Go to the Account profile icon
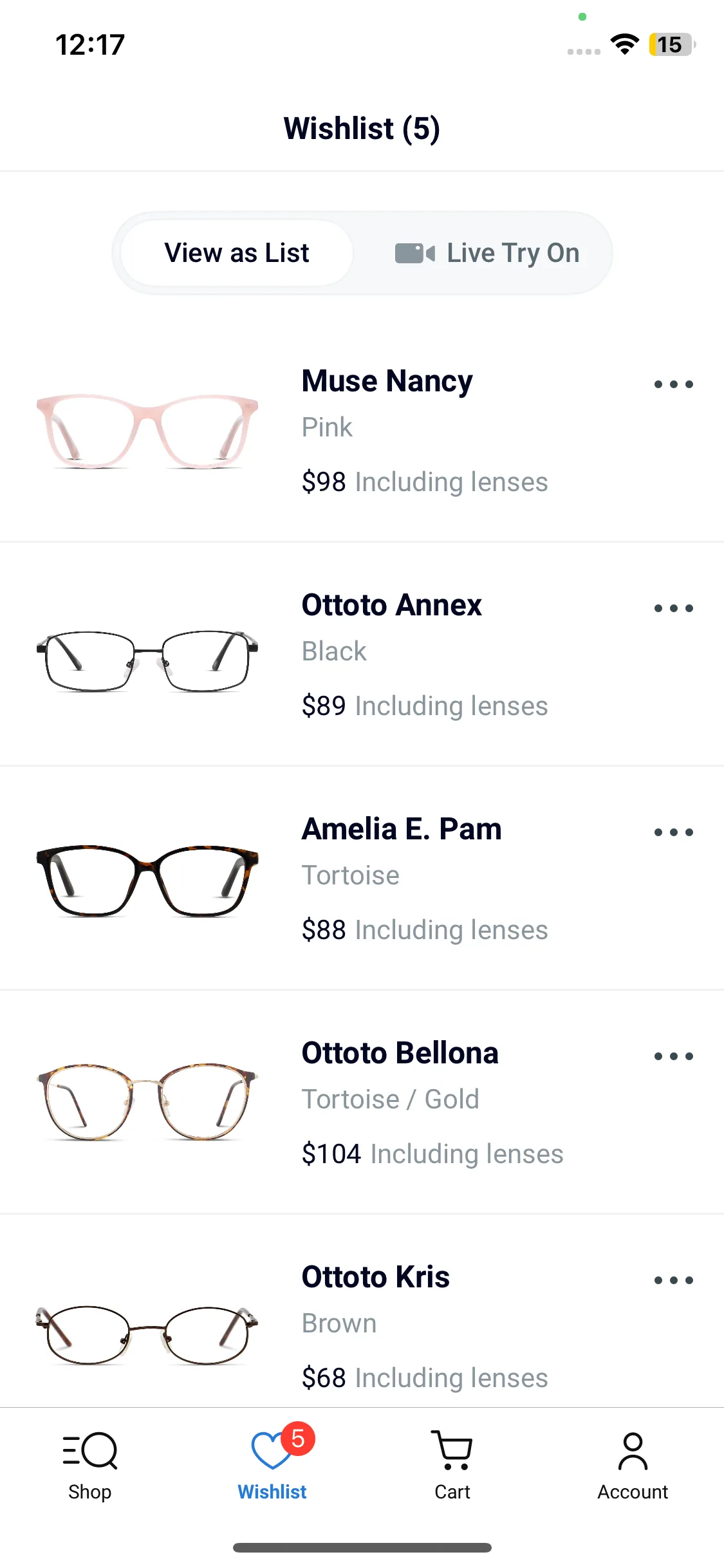724x1568 pixels. tap(633, 1452)
